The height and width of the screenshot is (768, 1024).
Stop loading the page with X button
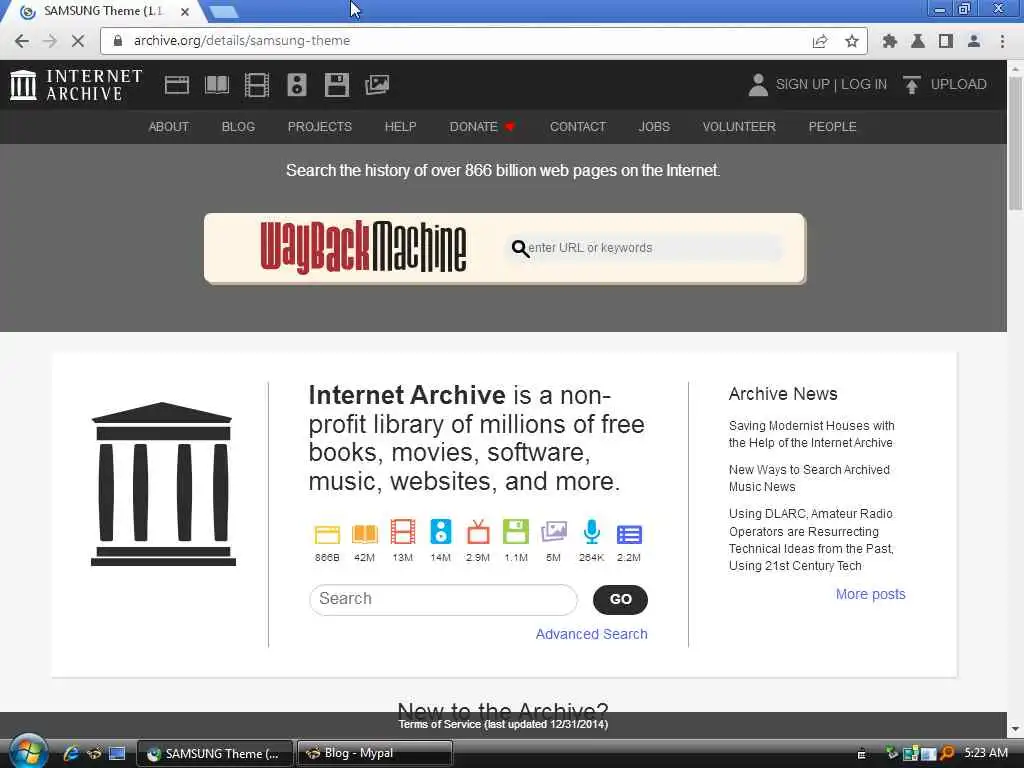click(x=78, y=41)
